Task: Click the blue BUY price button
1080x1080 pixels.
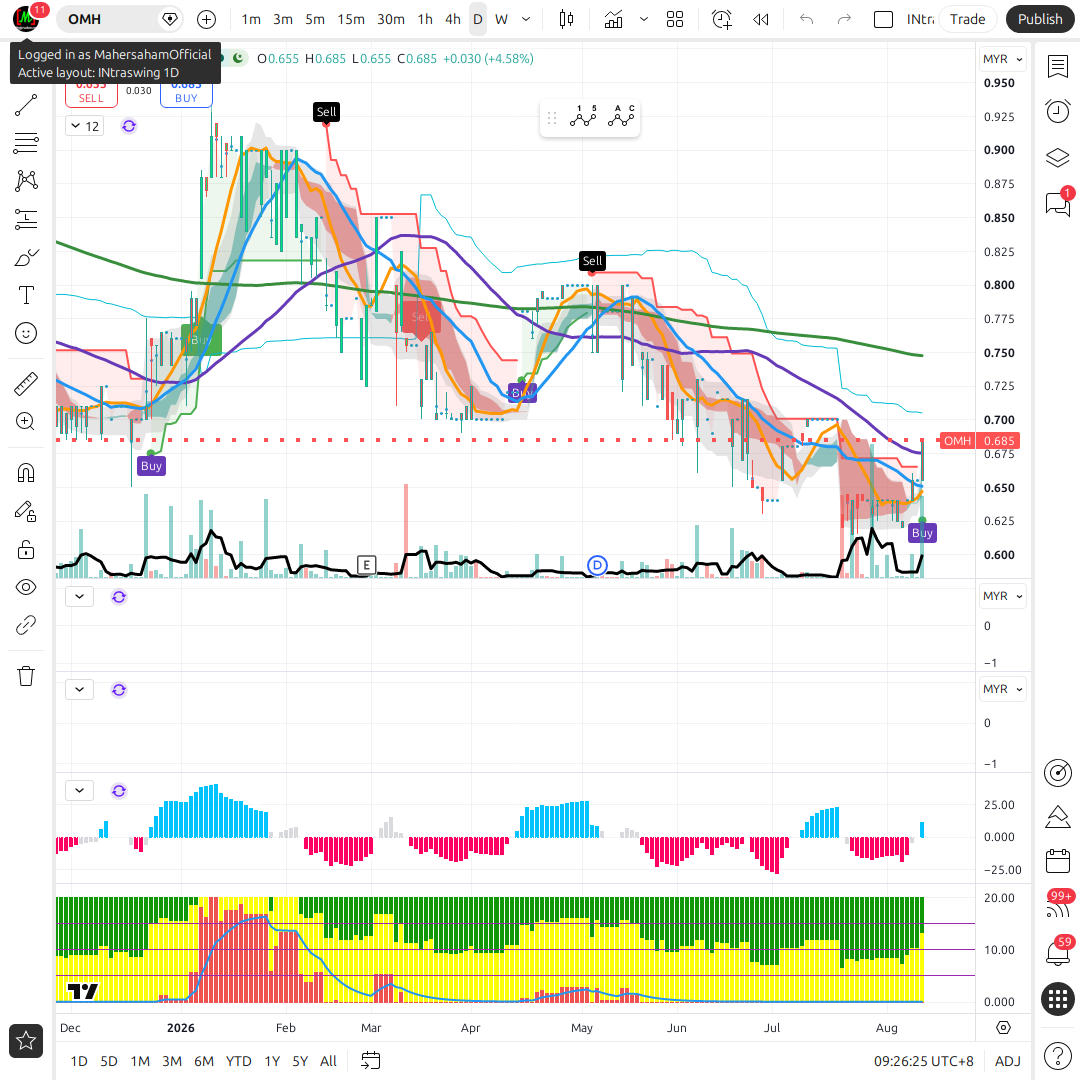Action: tap(186, 95)
